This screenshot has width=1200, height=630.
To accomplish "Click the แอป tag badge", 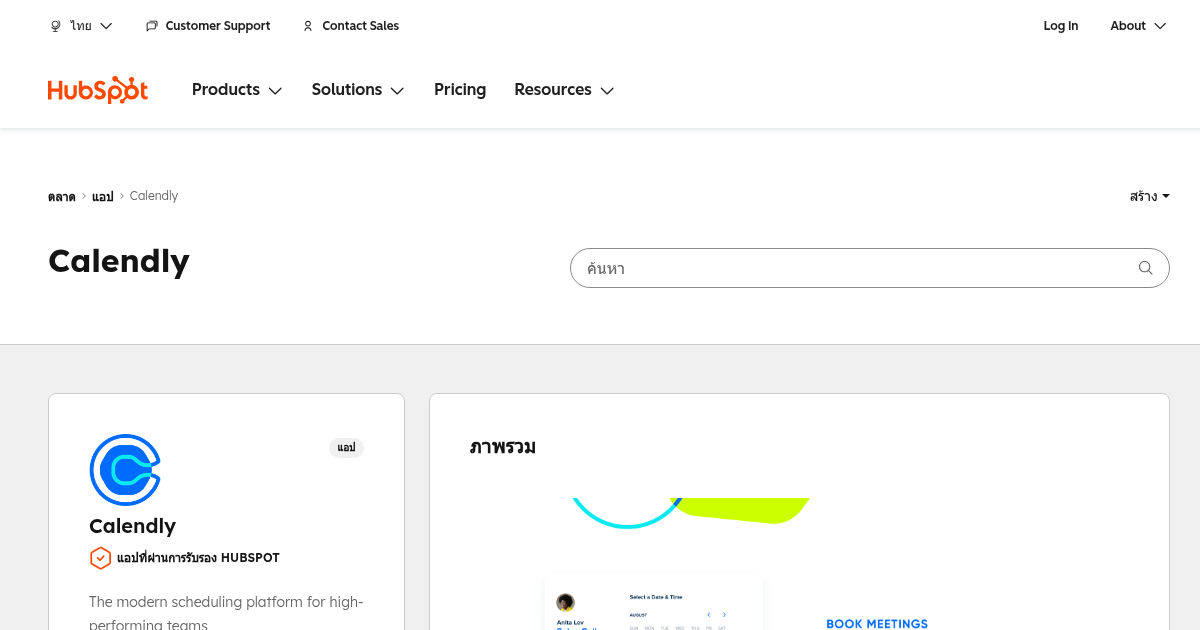I will pos(346,448).
